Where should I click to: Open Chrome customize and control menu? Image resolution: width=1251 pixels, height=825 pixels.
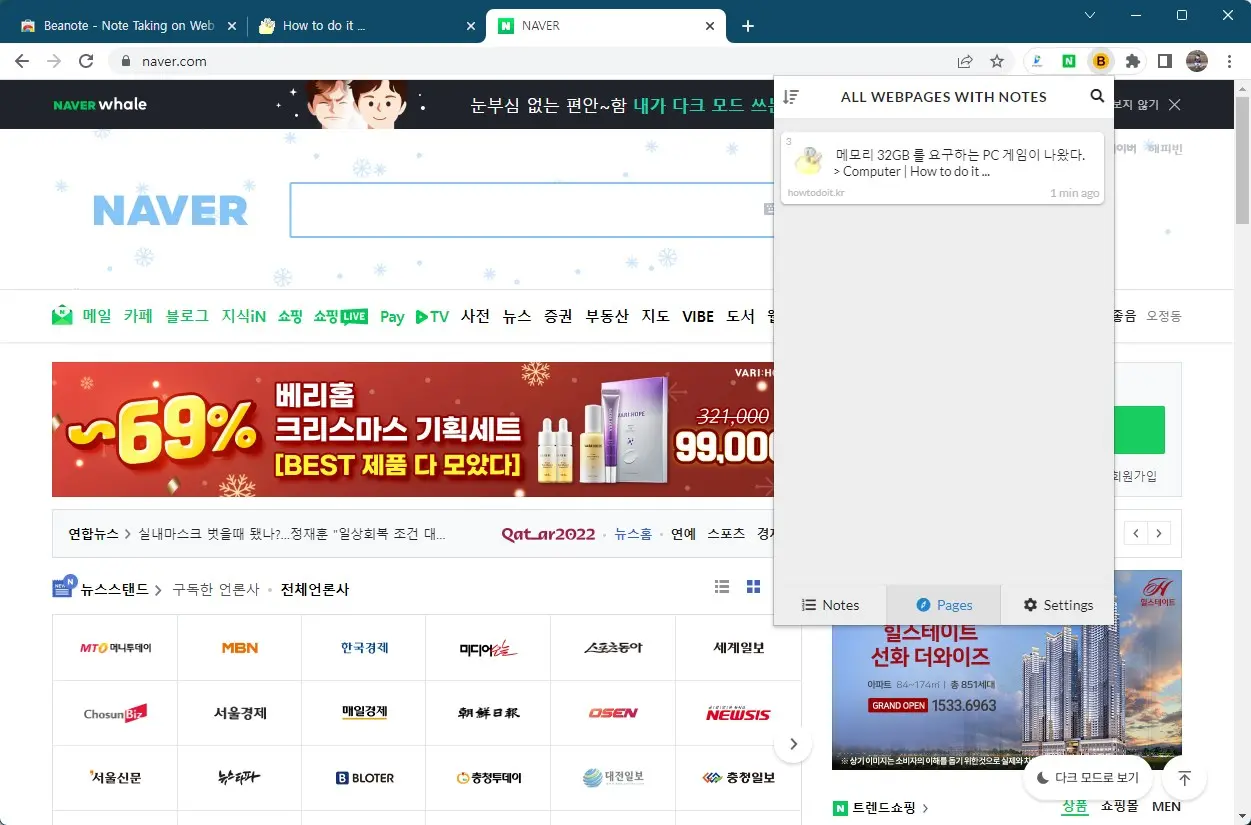(1229, 61)
